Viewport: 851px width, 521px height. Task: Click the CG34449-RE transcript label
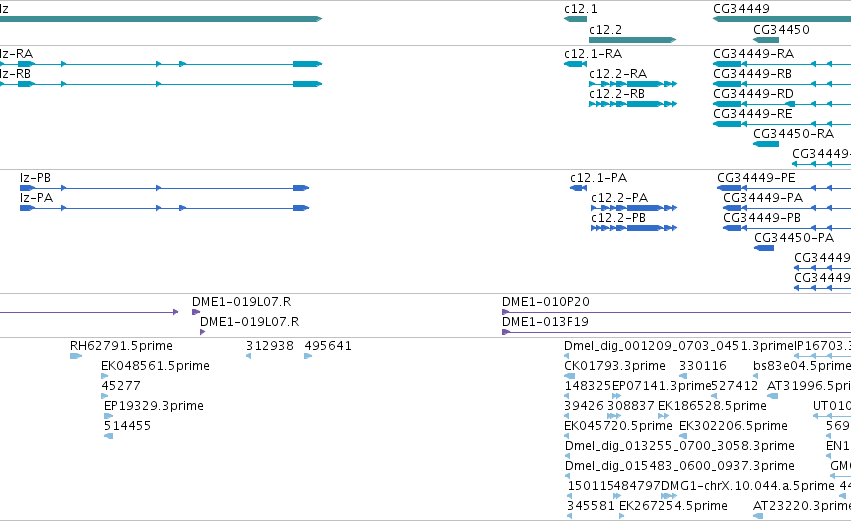coord(753,114)
